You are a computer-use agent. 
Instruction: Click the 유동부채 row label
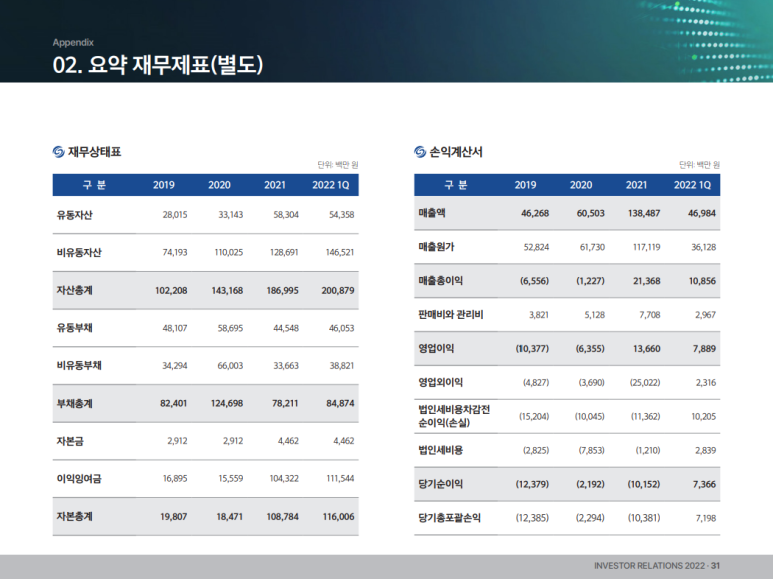(74, 328)
